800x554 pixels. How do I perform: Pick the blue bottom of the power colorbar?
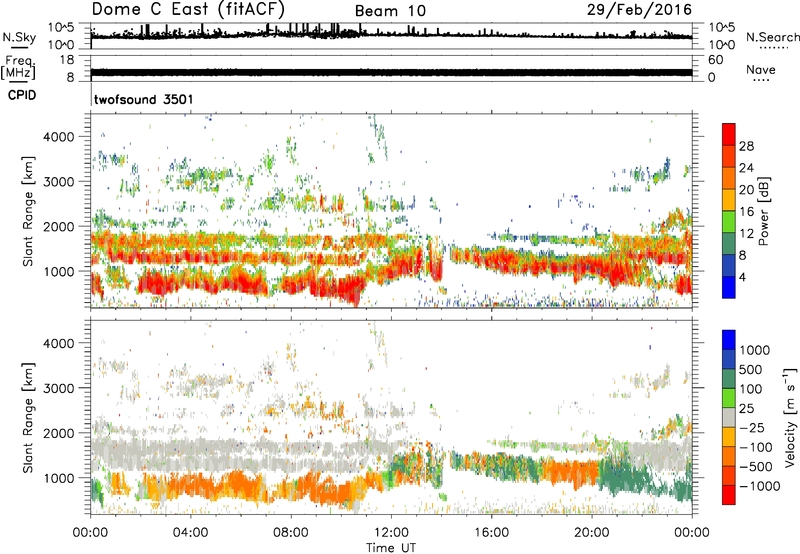pyautogui.click(x=729, y=287)
